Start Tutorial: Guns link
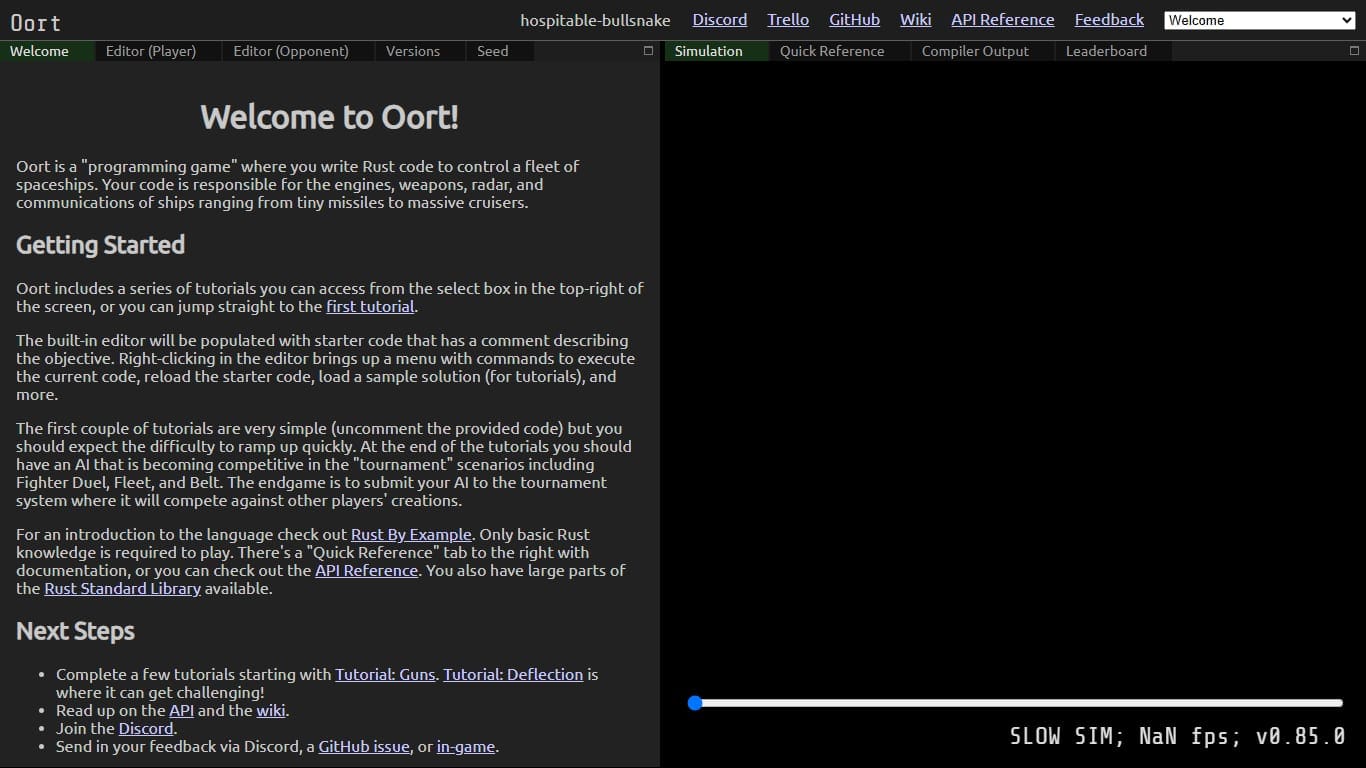The height and width of the screenshot is (768, 1366). point(385,675)
